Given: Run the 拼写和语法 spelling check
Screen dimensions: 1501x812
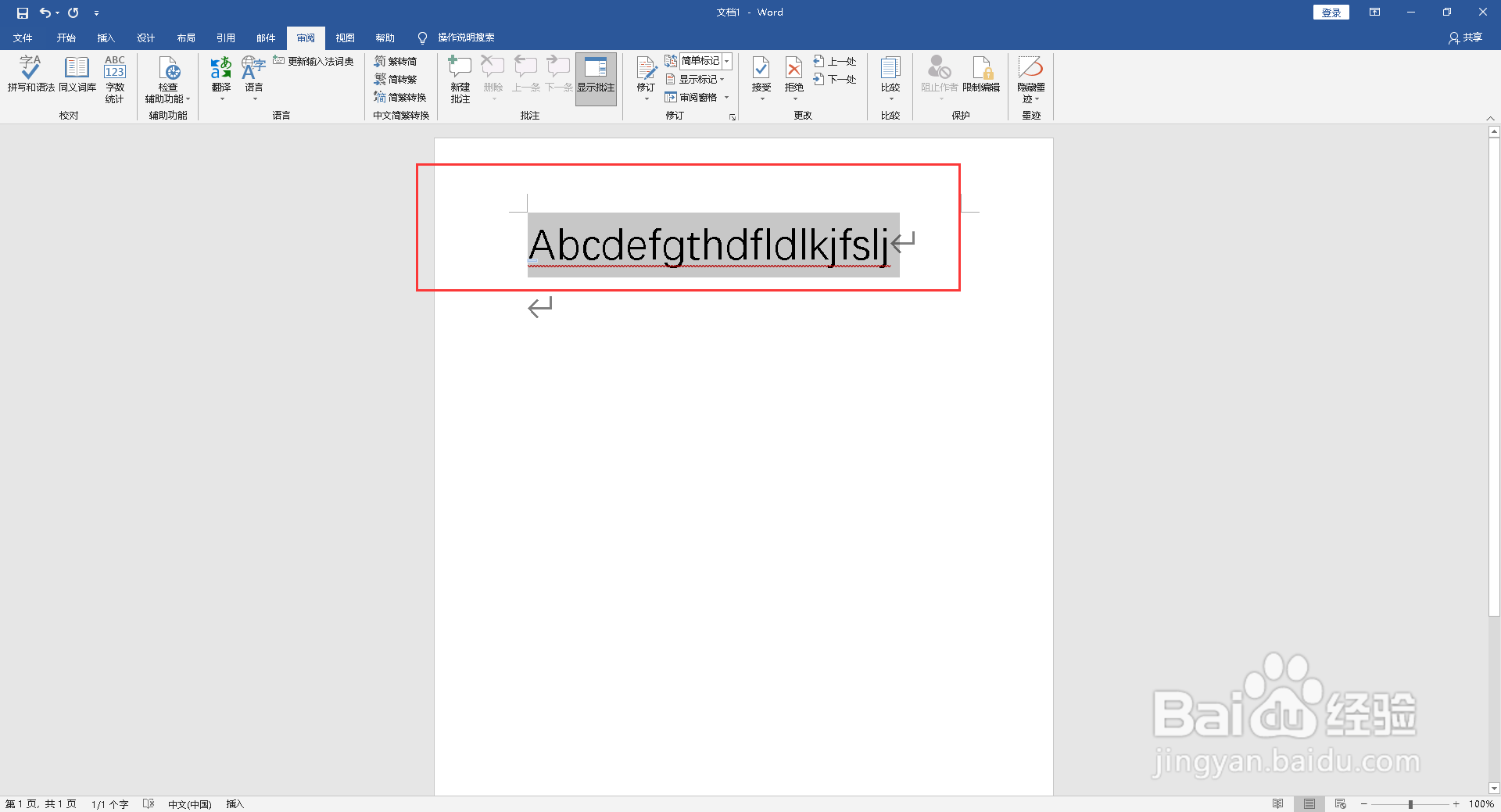Looking at the screenshot, I should click(x=30, y=74).
